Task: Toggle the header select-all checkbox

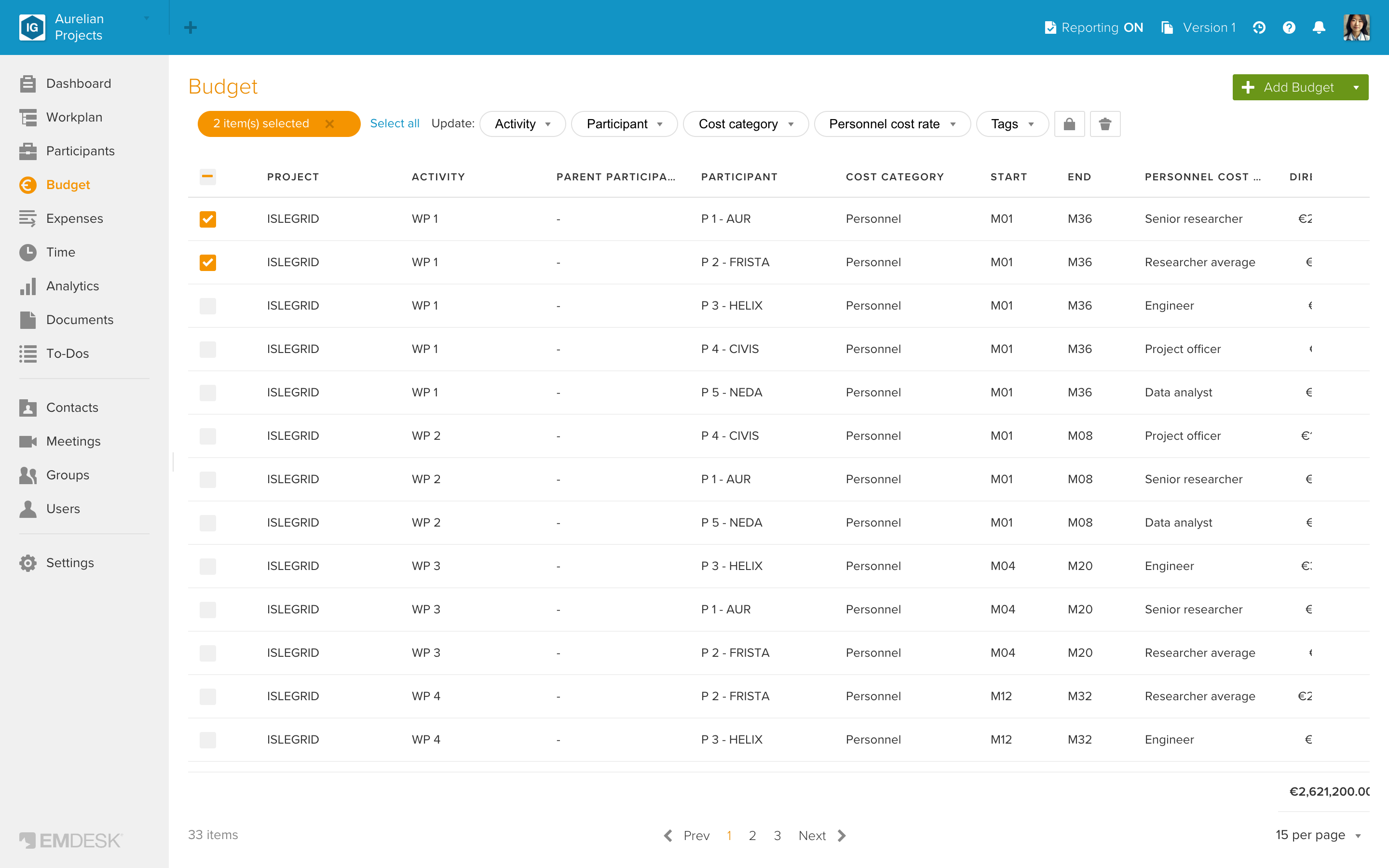Action: click(x=208, y=177)
